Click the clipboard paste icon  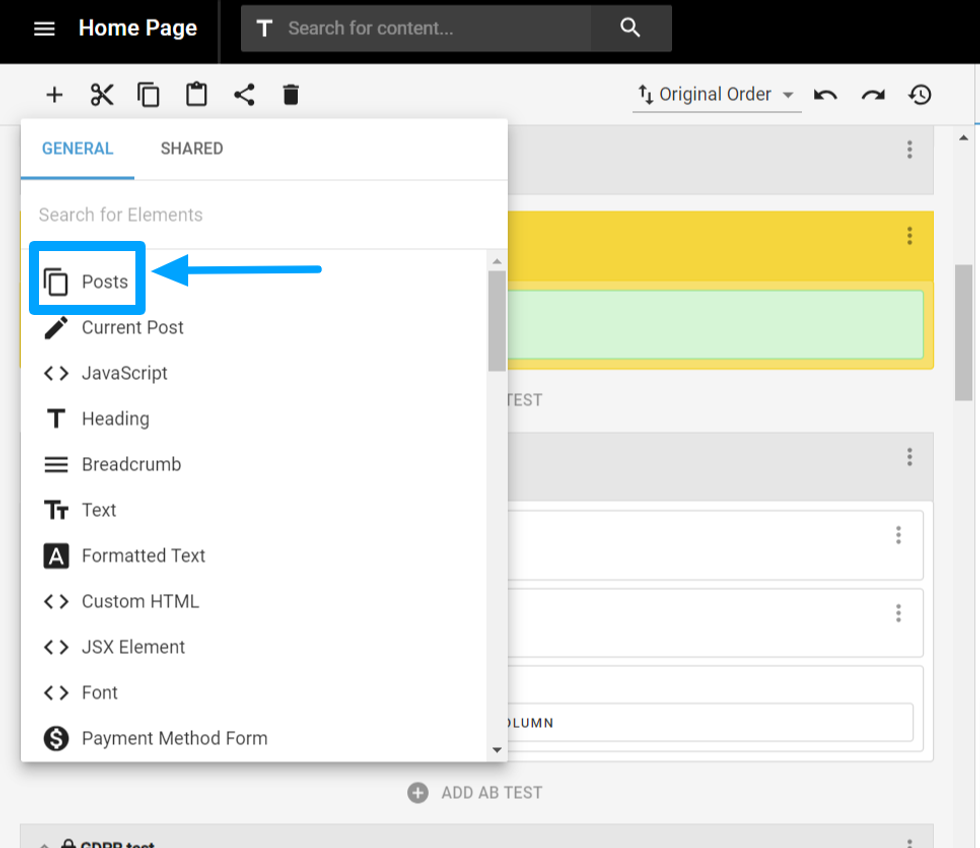(x=196, y=95)
